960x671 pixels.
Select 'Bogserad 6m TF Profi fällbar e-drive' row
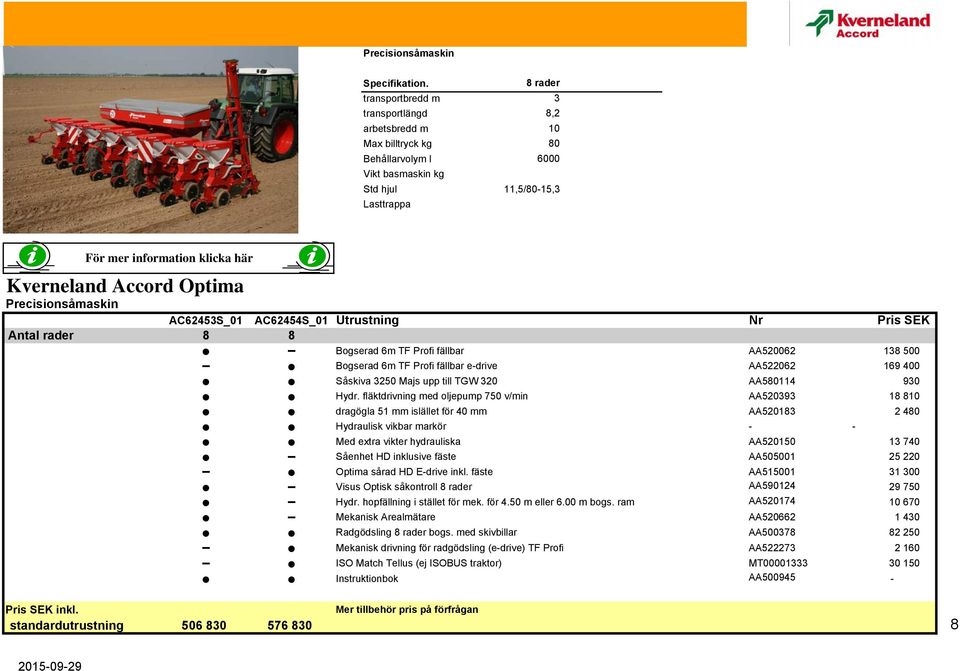point(470,365)
